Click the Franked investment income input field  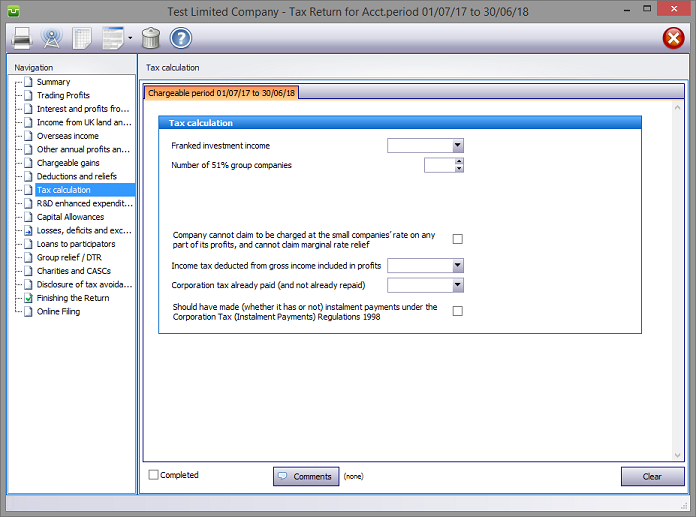tap(419, 146)
